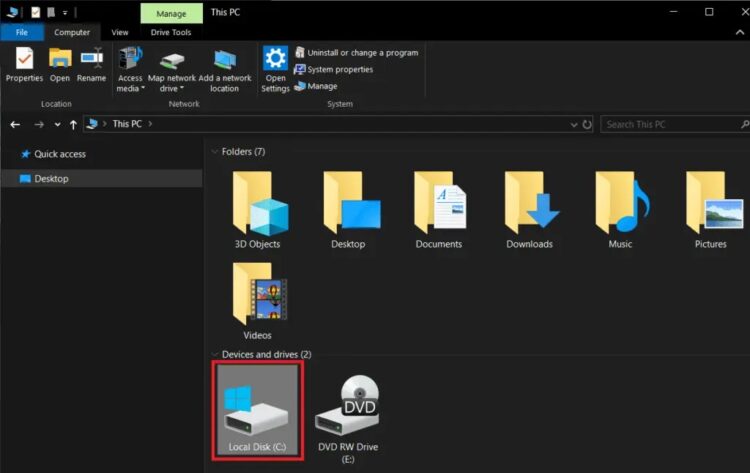Select the Videos folder

pos(258,301)
